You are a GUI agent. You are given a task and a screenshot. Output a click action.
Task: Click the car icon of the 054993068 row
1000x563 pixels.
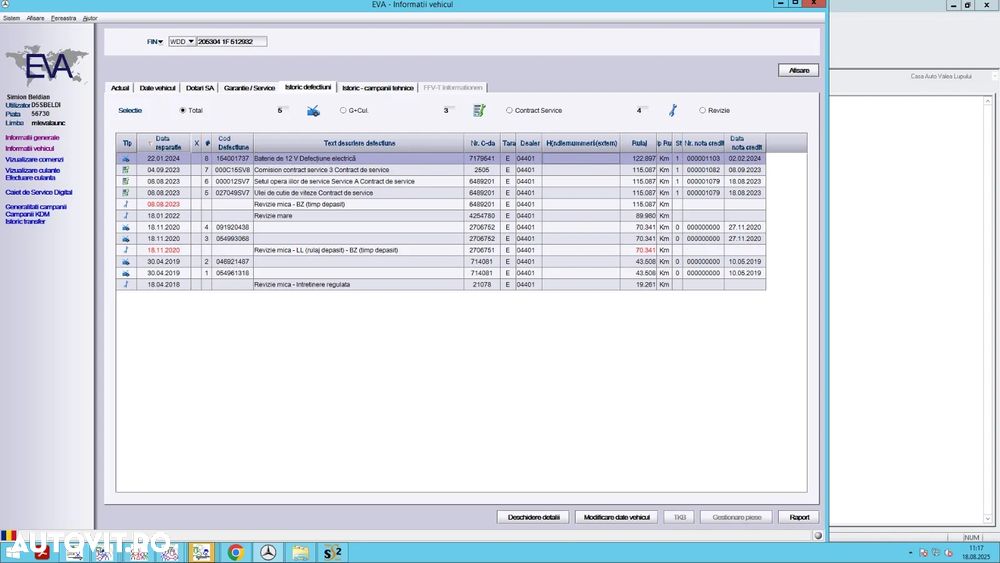(x=126, y=238)
